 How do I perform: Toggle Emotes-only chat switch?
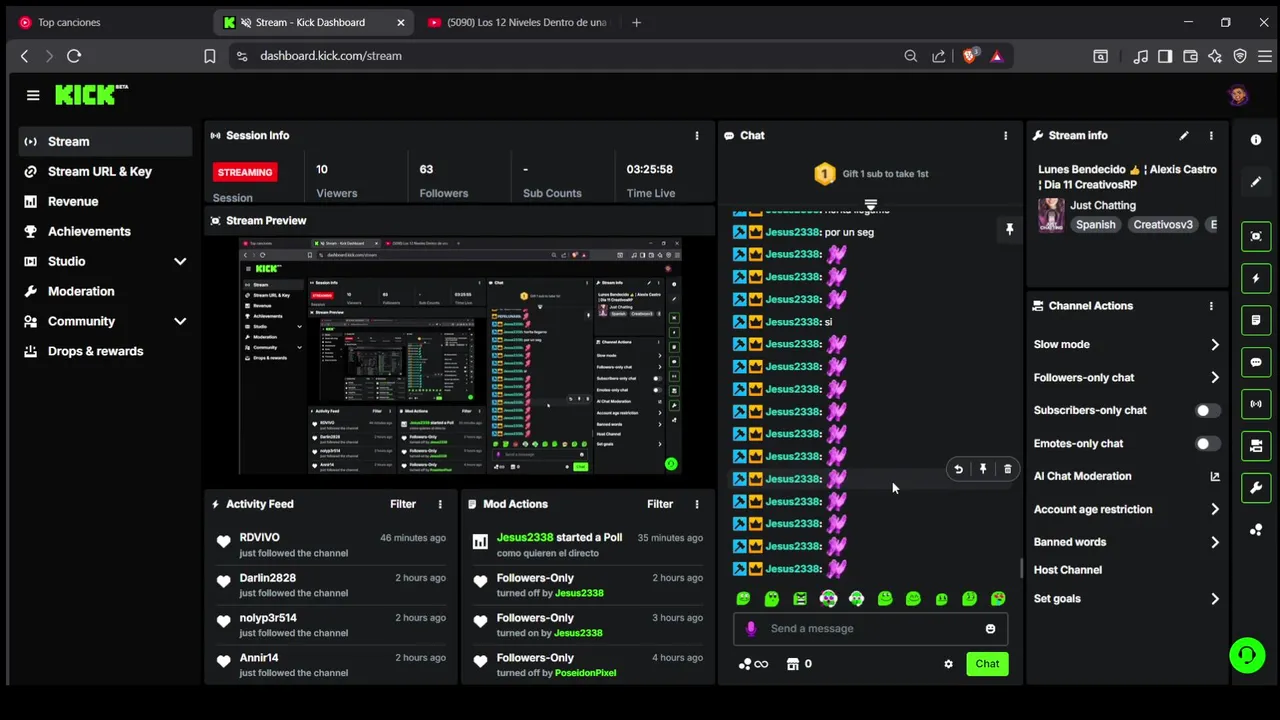[1207, 443]
